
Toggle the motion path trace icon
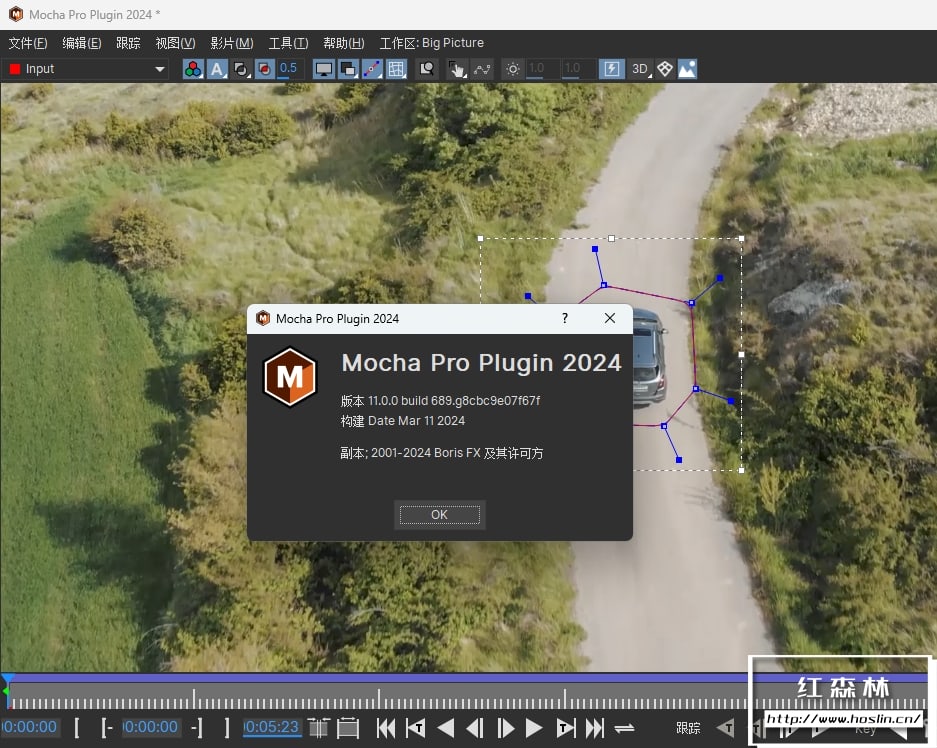(x=482, y=69)
